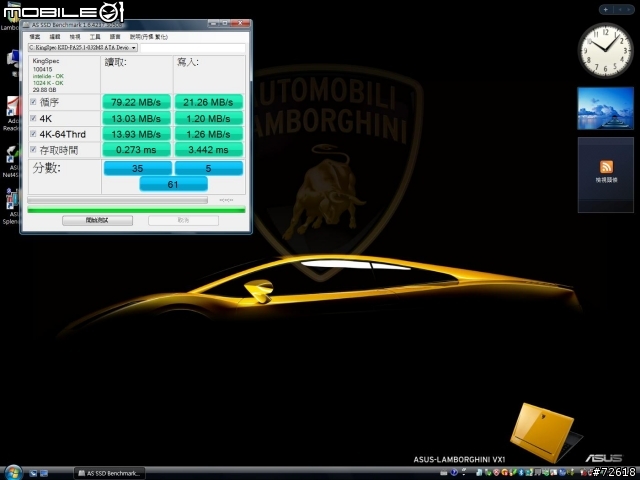The height and width of the screenshot is (480, 640).
Task: Click the 13.93 MB/s 4K-64Thrd read result
Action: (136, 134)
